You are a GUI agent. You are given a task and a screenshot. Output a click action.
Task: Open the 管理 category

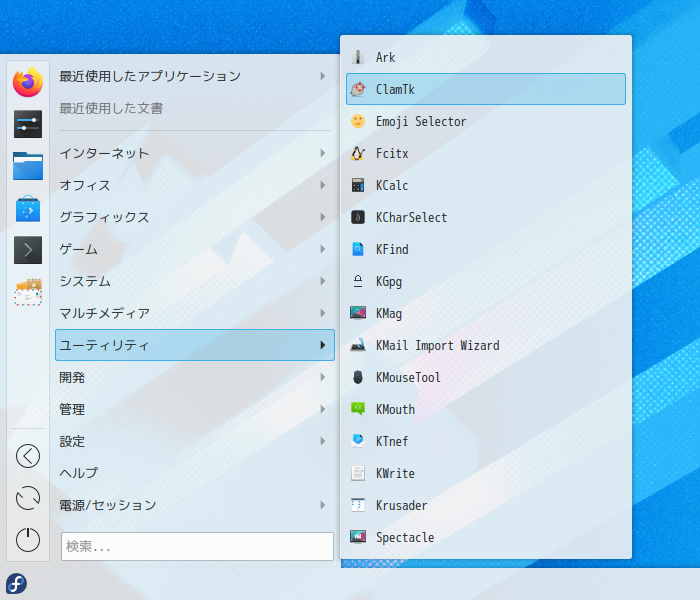195,409
